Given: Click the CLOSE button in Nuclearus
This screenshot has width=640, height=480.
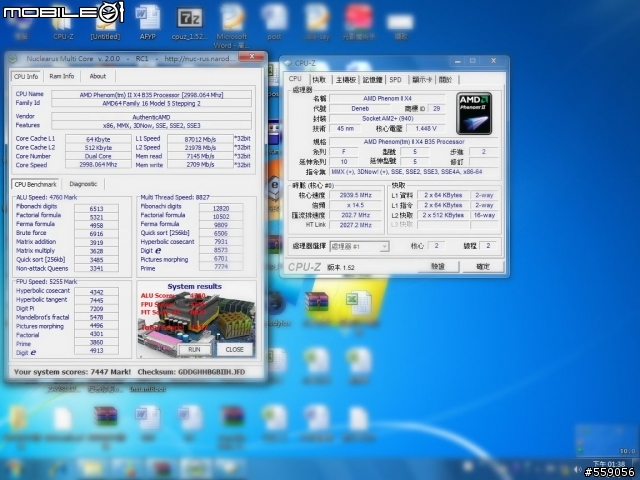Looking at the screenshot, I should click(234, 350).
